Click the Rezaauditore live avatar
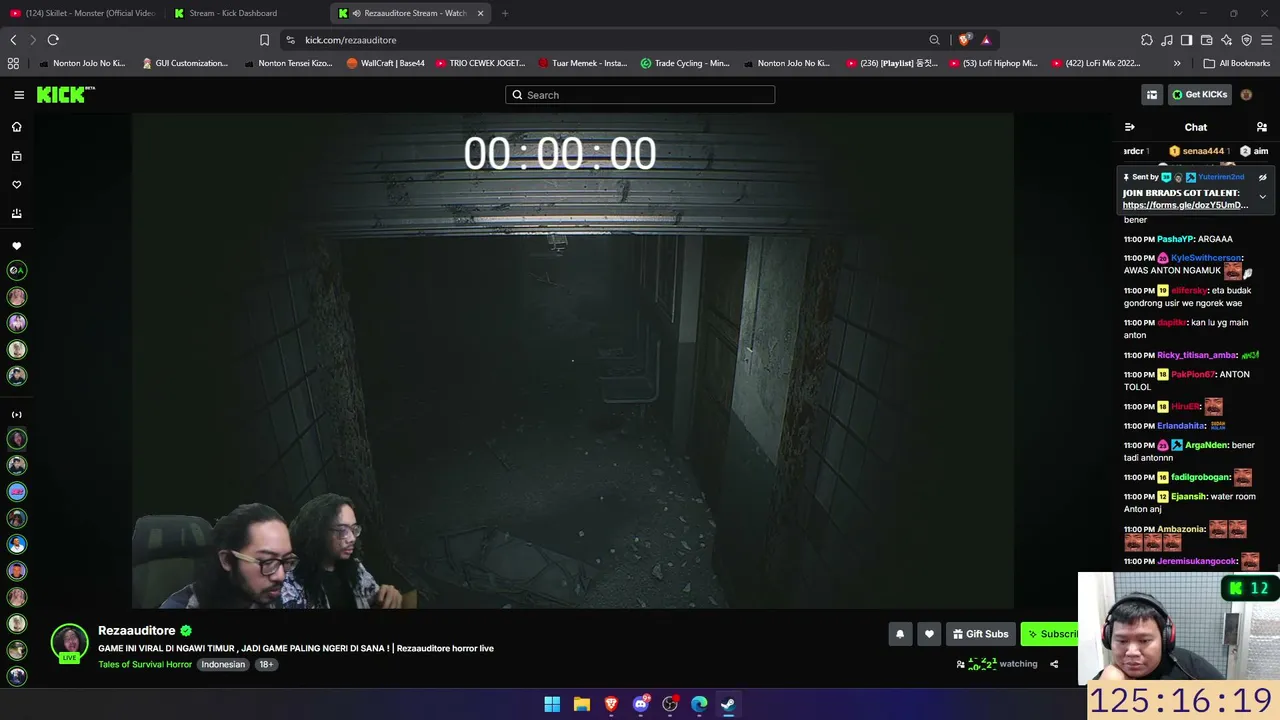Image resolution: width=1280 pixels, height=720 pixels. (x=70, y=643)
